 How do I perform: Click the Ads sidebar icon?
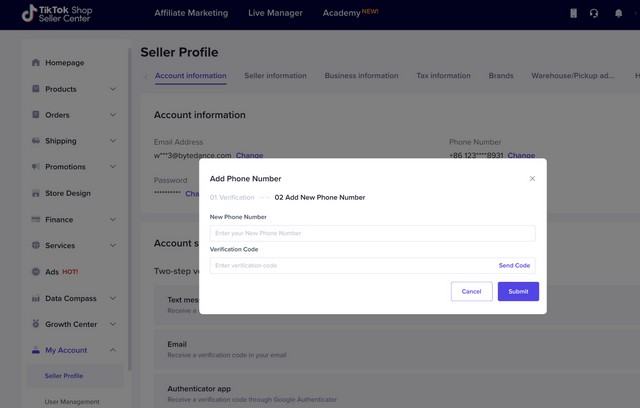point(36,271)
